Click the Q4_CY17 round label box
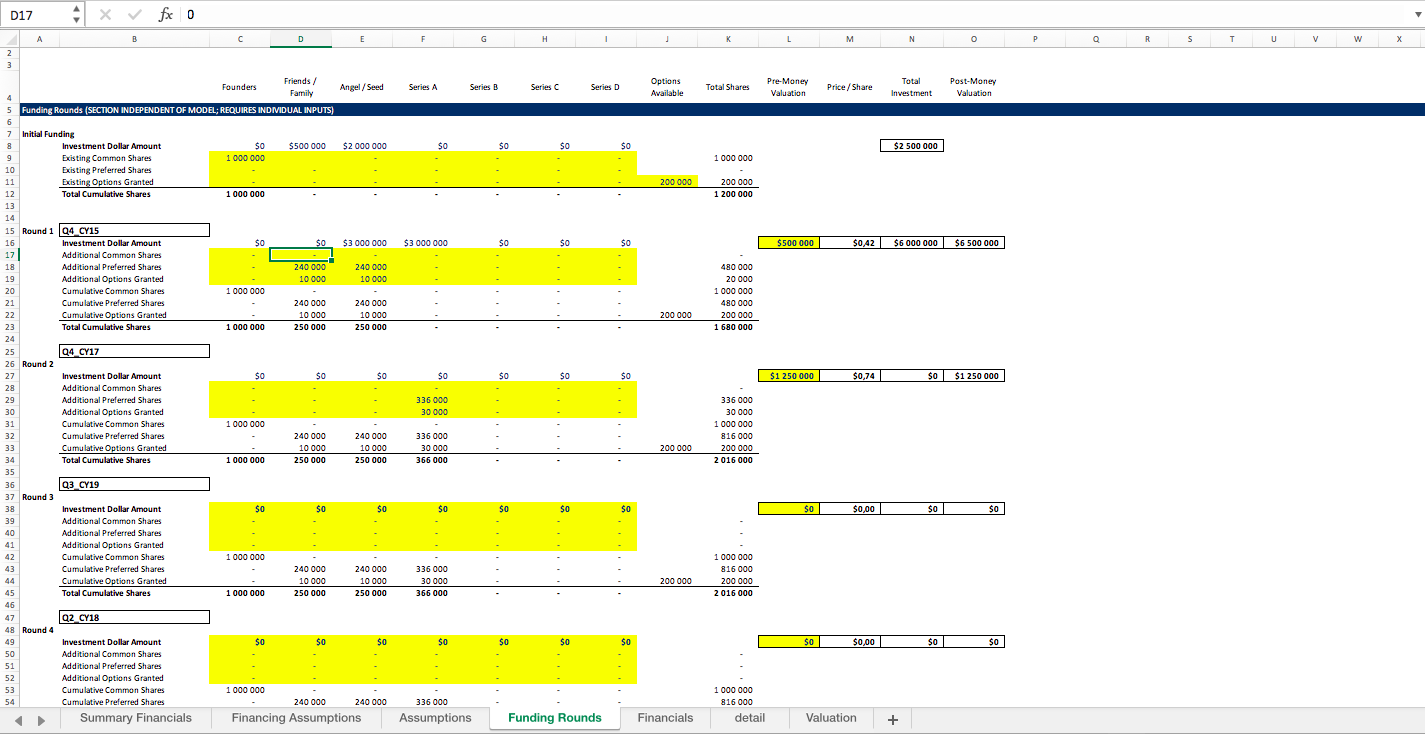 point(134,352)
